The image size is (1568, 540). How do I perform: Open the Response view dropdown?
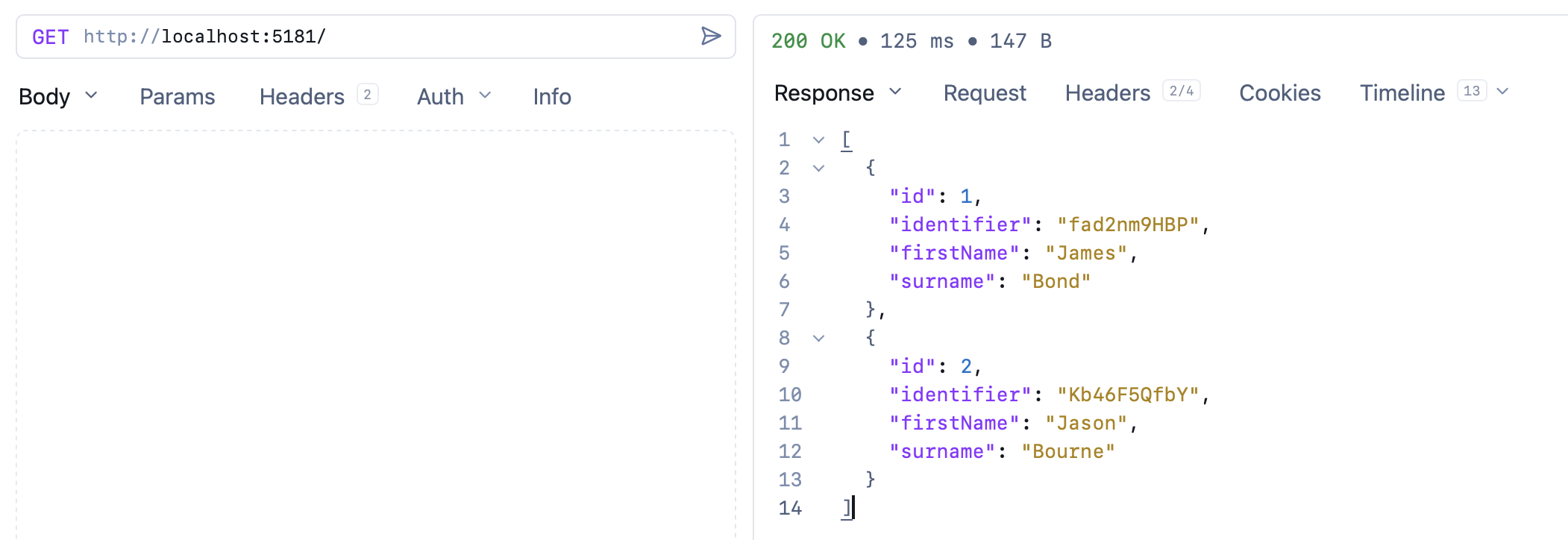(x=838, y=92)
